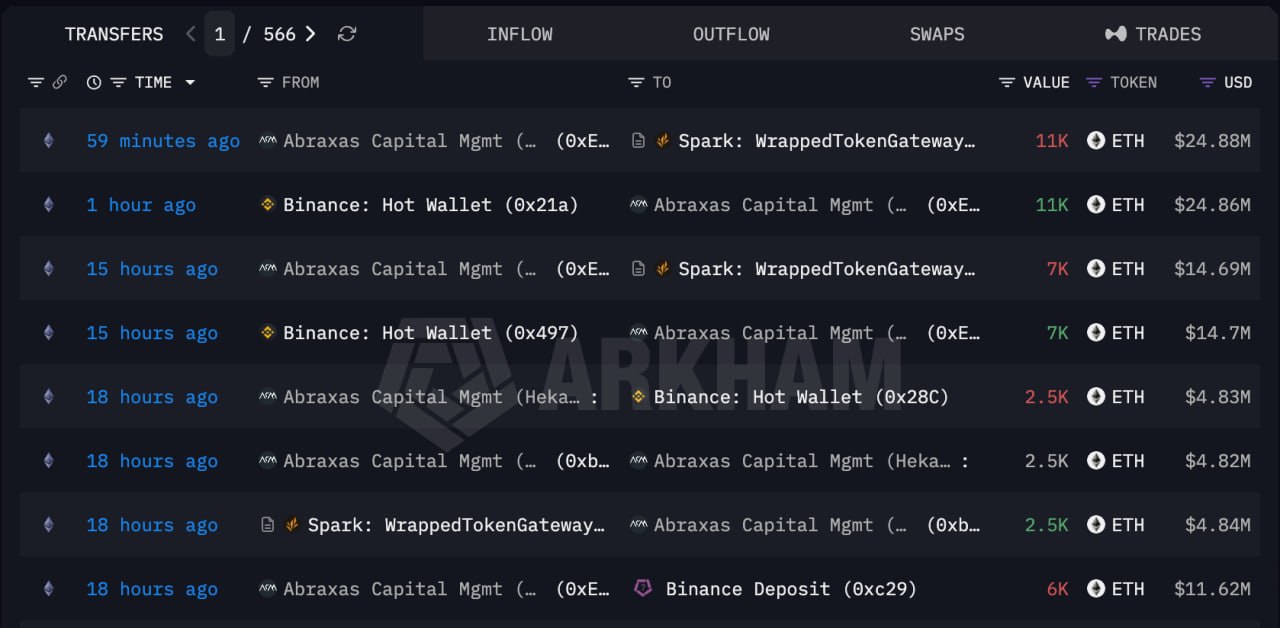Screen dimensions: 1280x628
Task: Click the TOKEN filter icon
Action: (x=1094, y=82)
